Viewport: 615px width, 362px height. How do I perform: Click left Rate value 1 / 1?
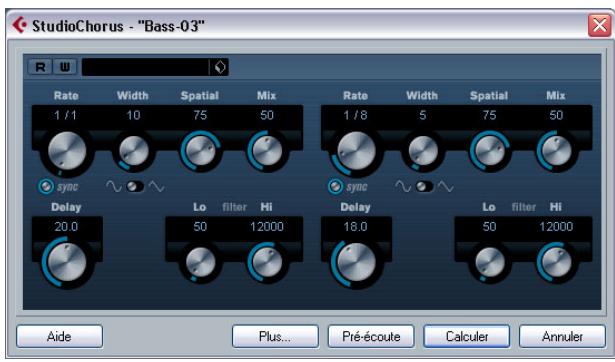click(x=66, y=115)
